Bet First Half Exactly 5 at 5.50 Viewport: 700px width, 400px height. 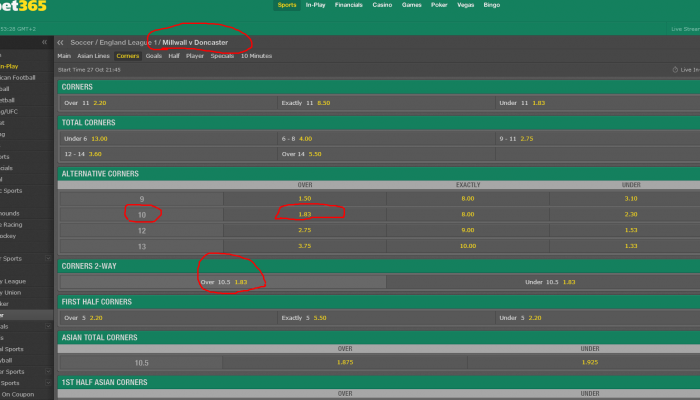(x=386, y=318)
